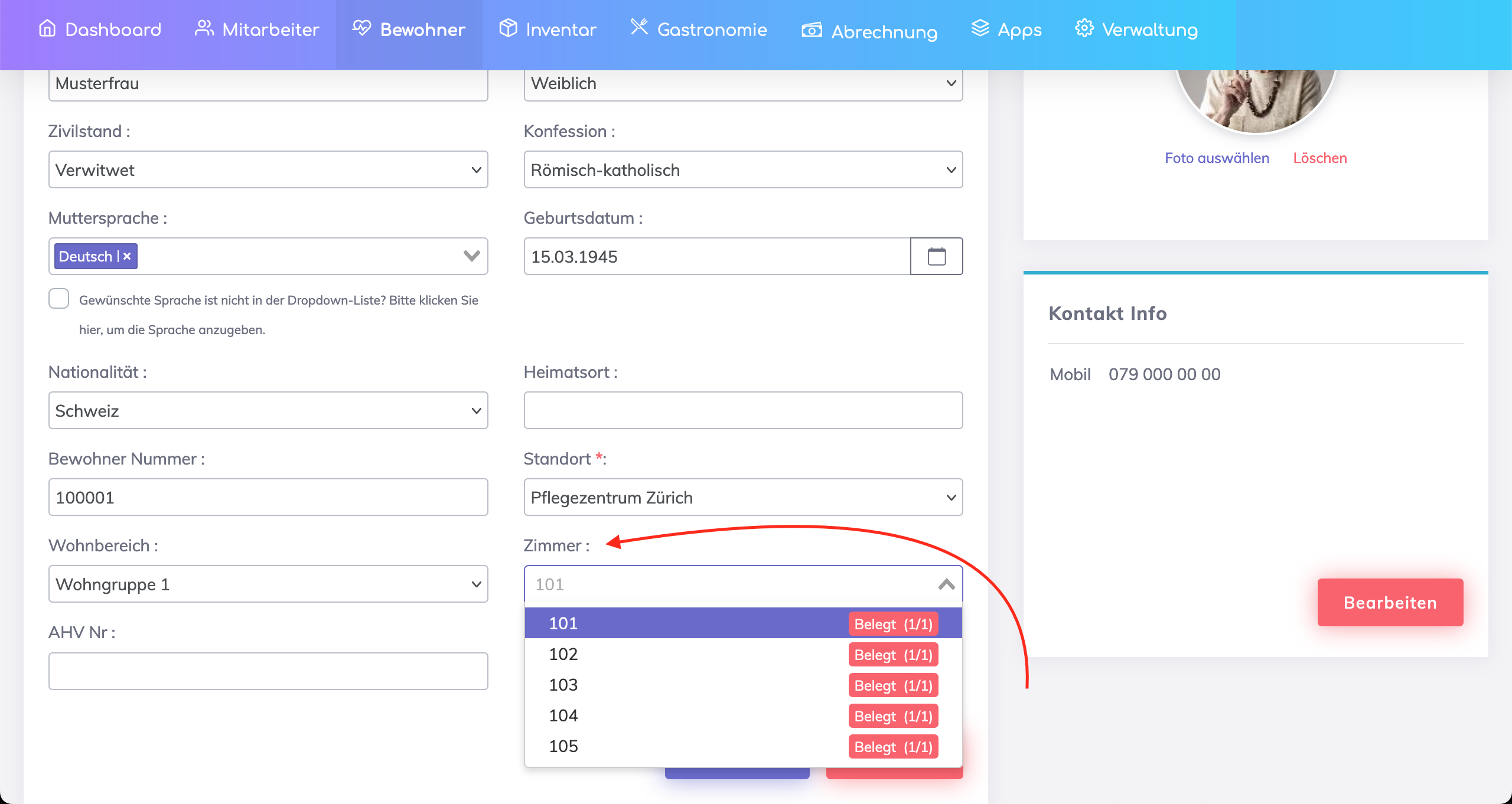Click the Bearbeiten button
The height and width of the screenshot is (804, 1512).
tap(1390, 603)
